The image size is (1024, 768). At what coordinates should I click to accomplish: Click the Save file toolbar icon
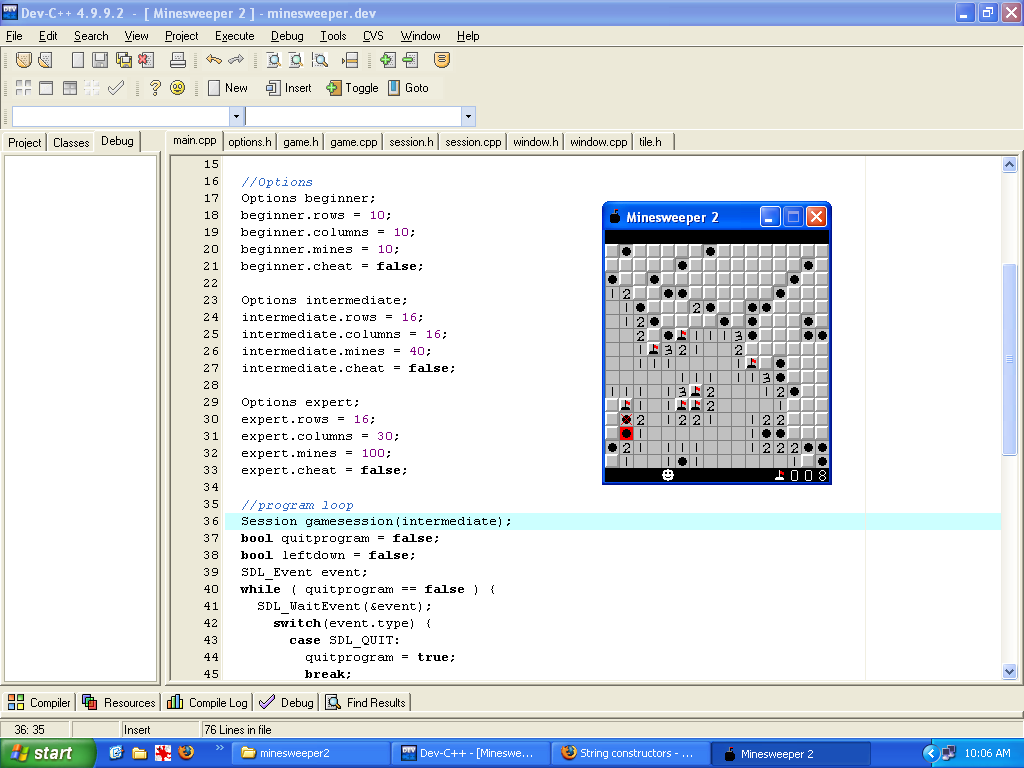tap(100, 60)
